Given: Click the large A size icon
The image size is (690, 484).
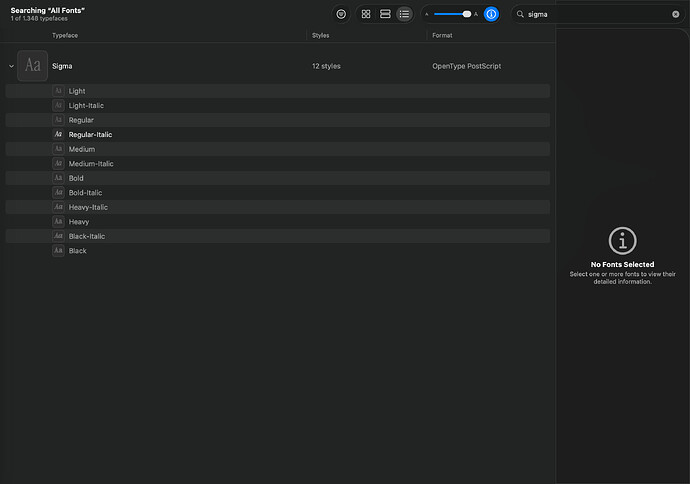Looking at the screenshot, I should [476, 14].
